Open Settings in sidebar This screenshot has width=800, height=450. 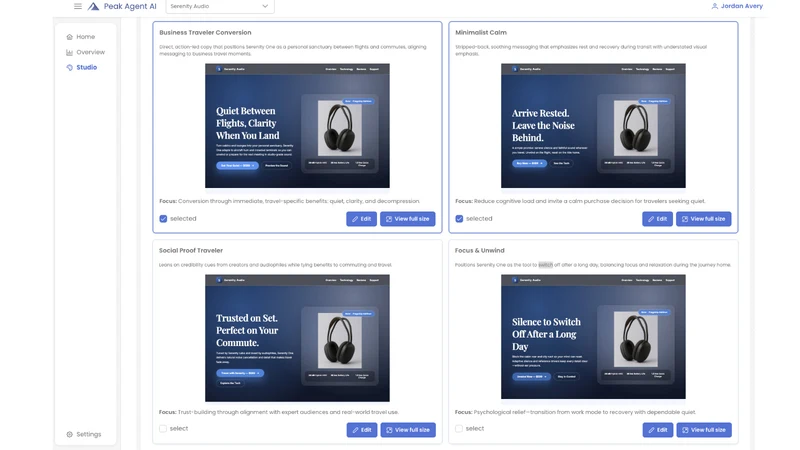[x=84, y=434]
